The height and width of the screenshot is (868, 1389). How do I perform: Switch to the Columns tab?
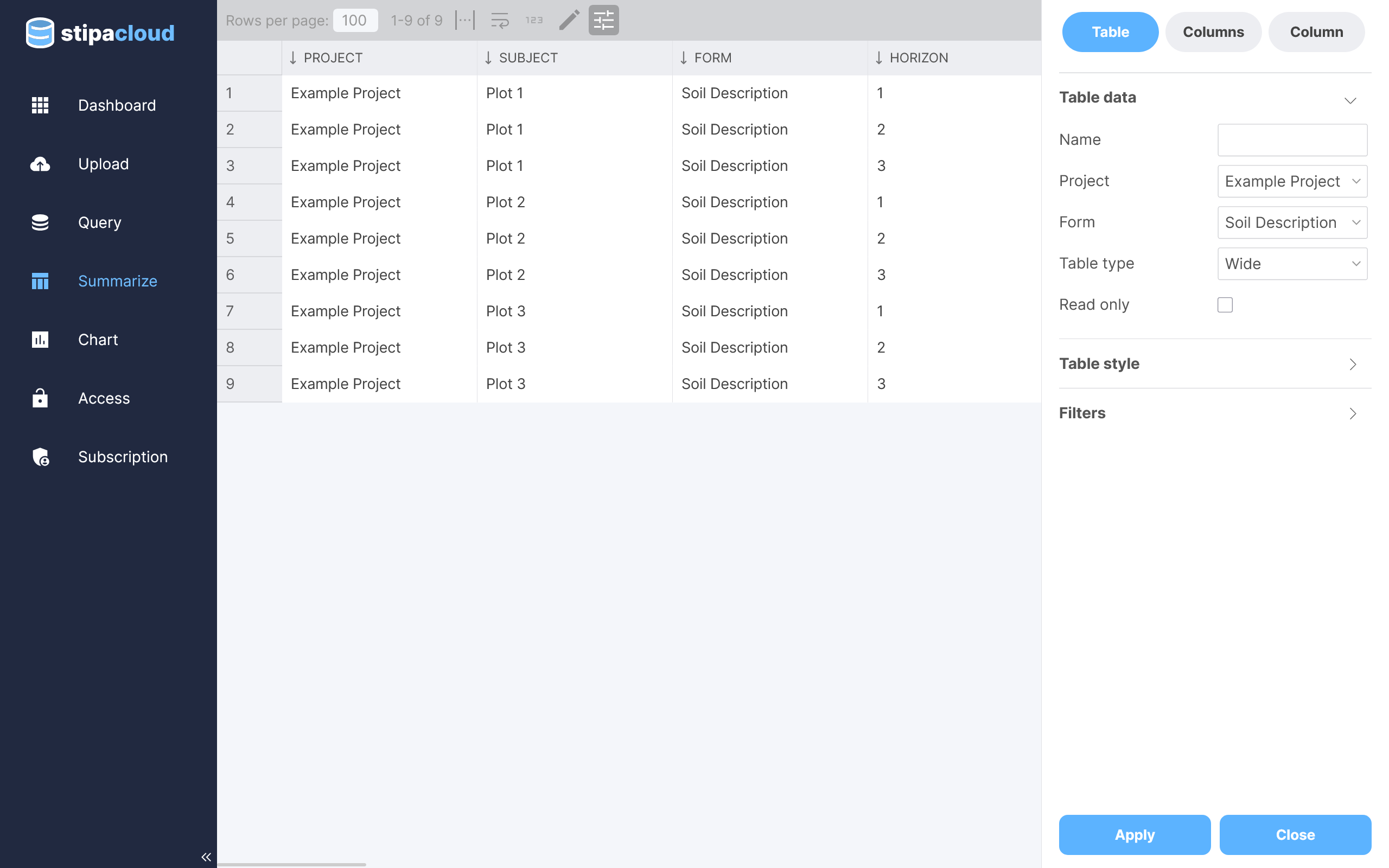click(x=1213, y=32)
